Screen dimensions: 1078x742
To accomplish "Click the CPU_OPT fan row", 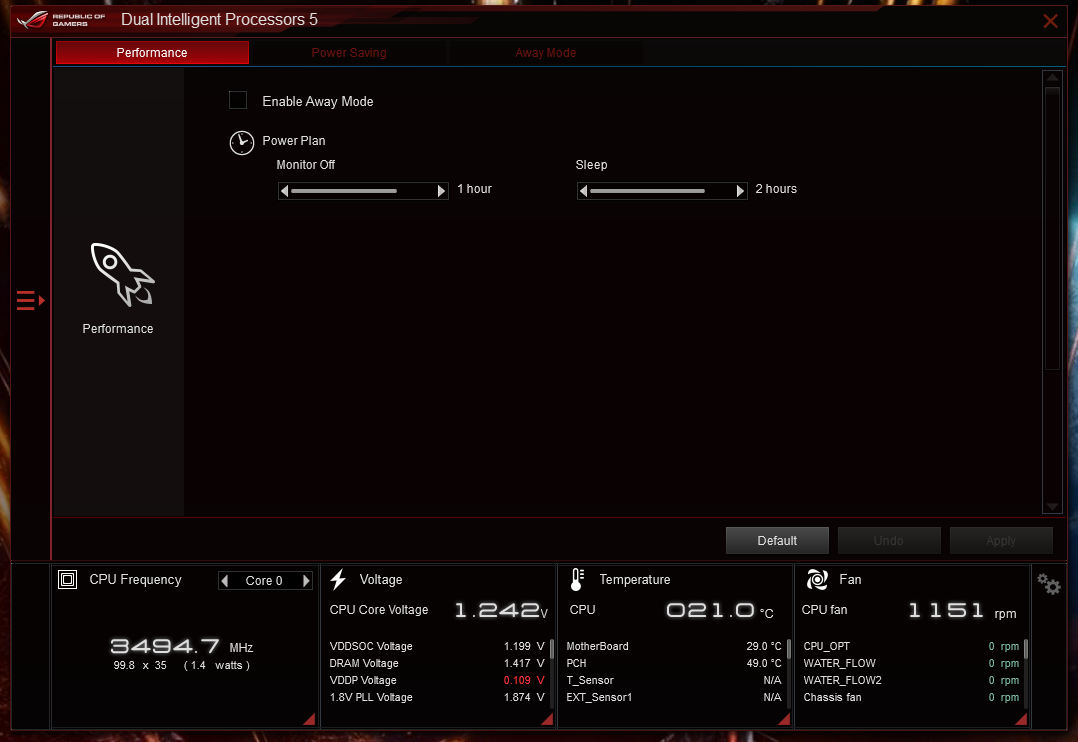I will pos(911,646).
